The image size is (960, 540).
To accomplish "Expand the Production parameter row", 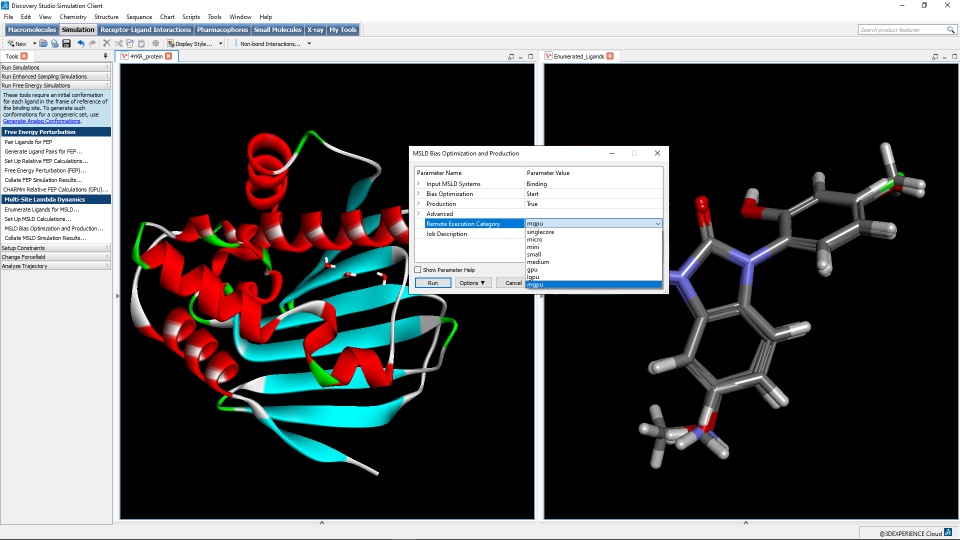I will pyautogui.click(x=419, y=203).
